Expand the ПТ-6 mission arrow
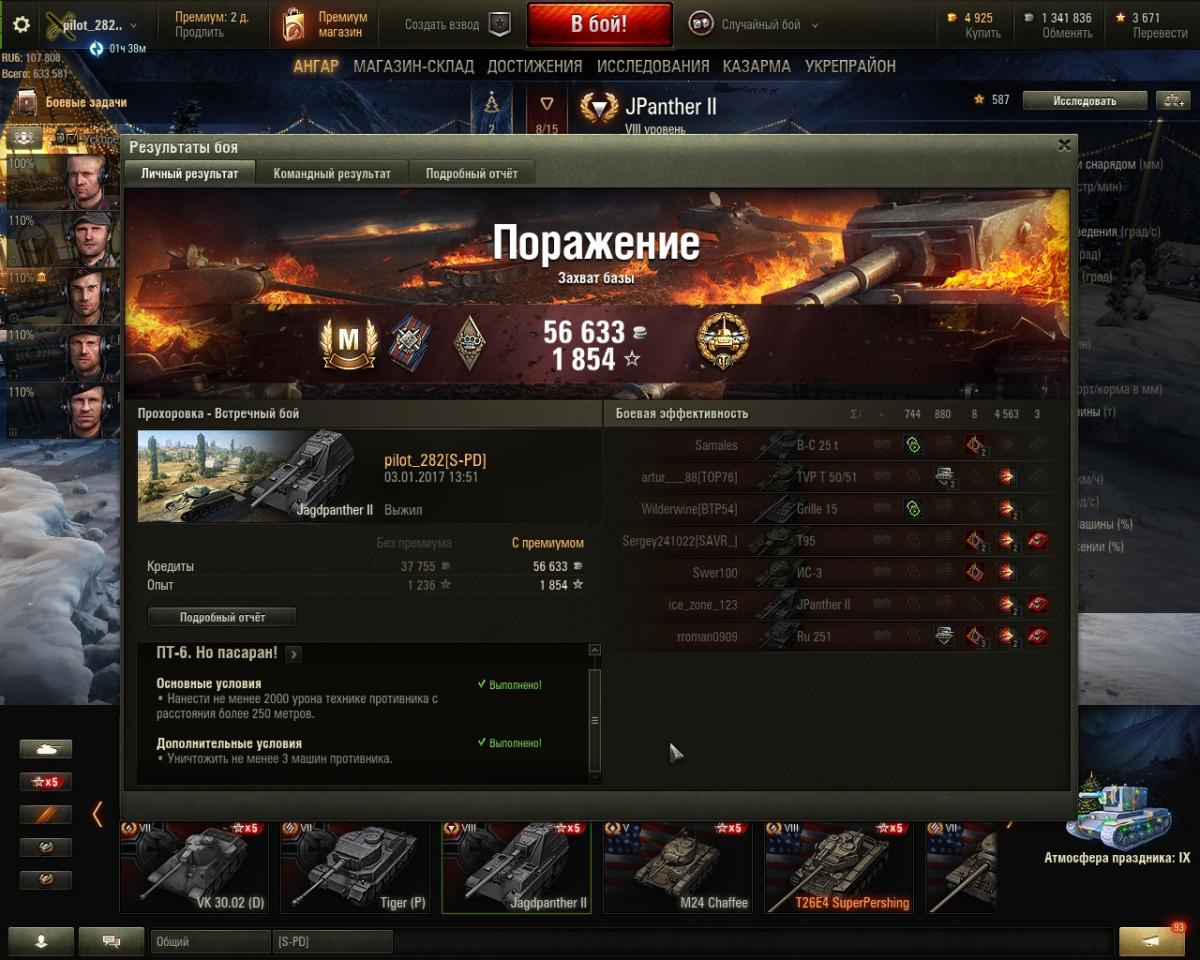 point(293,654)
